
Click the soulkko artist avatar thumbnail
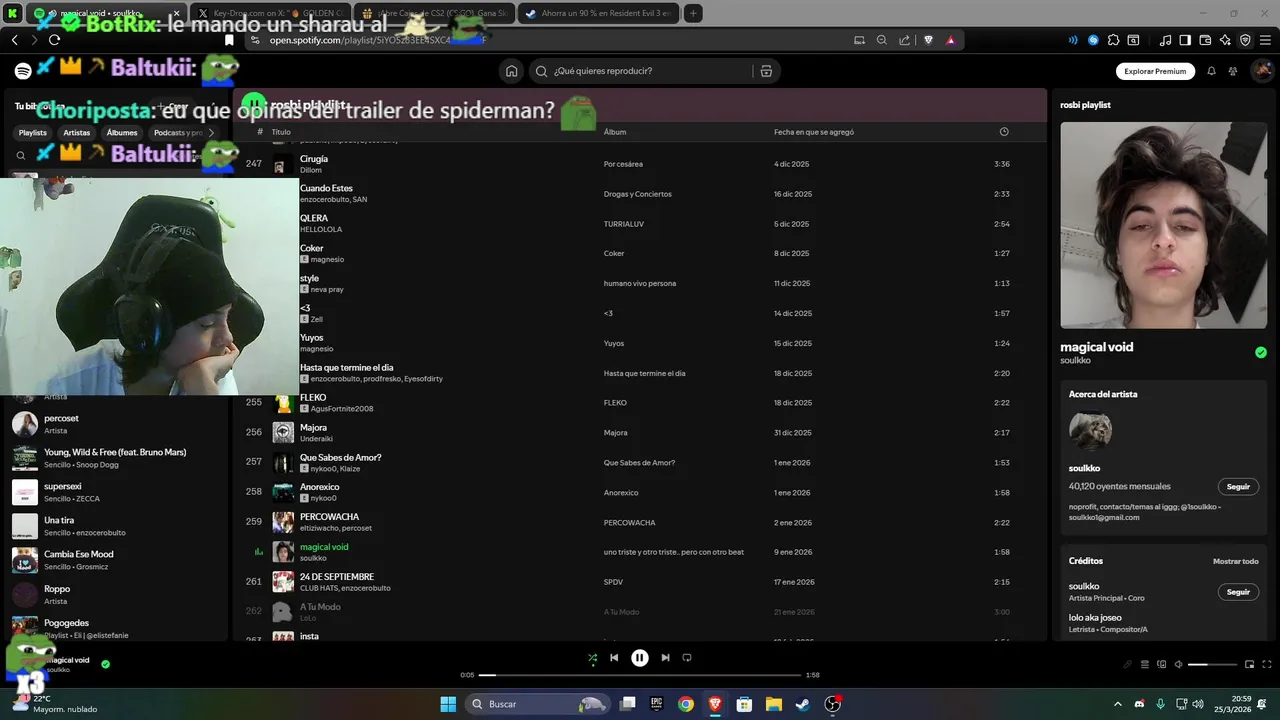[1090, 431]
